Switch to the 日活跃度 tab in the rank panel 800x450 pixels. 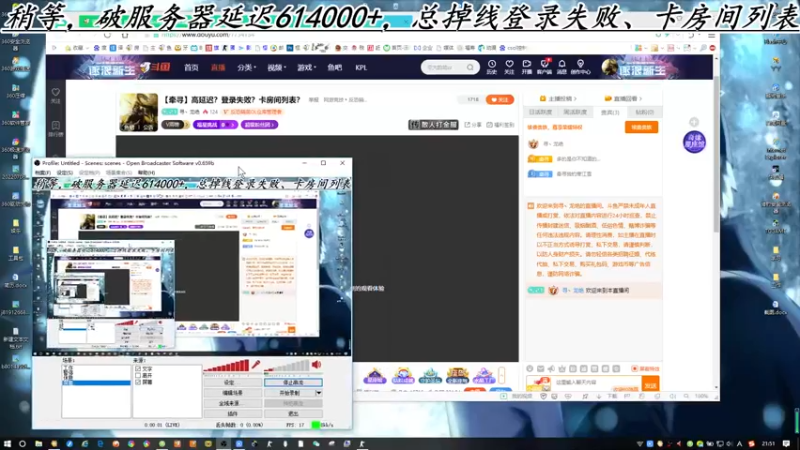pos(540,112)
